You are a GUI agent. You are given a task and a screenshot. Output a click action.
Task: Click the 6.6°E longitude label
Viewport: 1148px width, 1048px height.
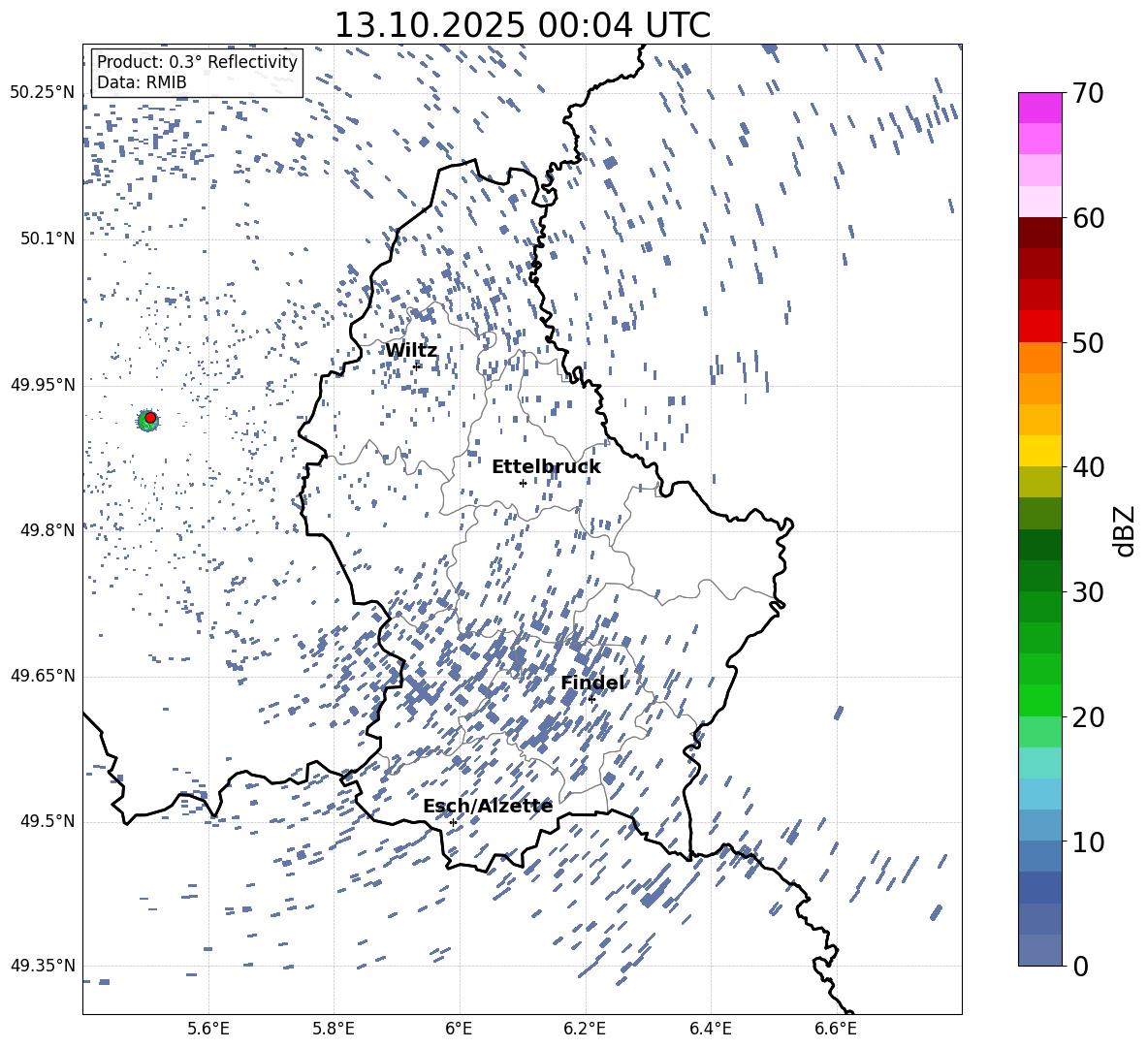pyautogui.click(x=836, y=1029)
